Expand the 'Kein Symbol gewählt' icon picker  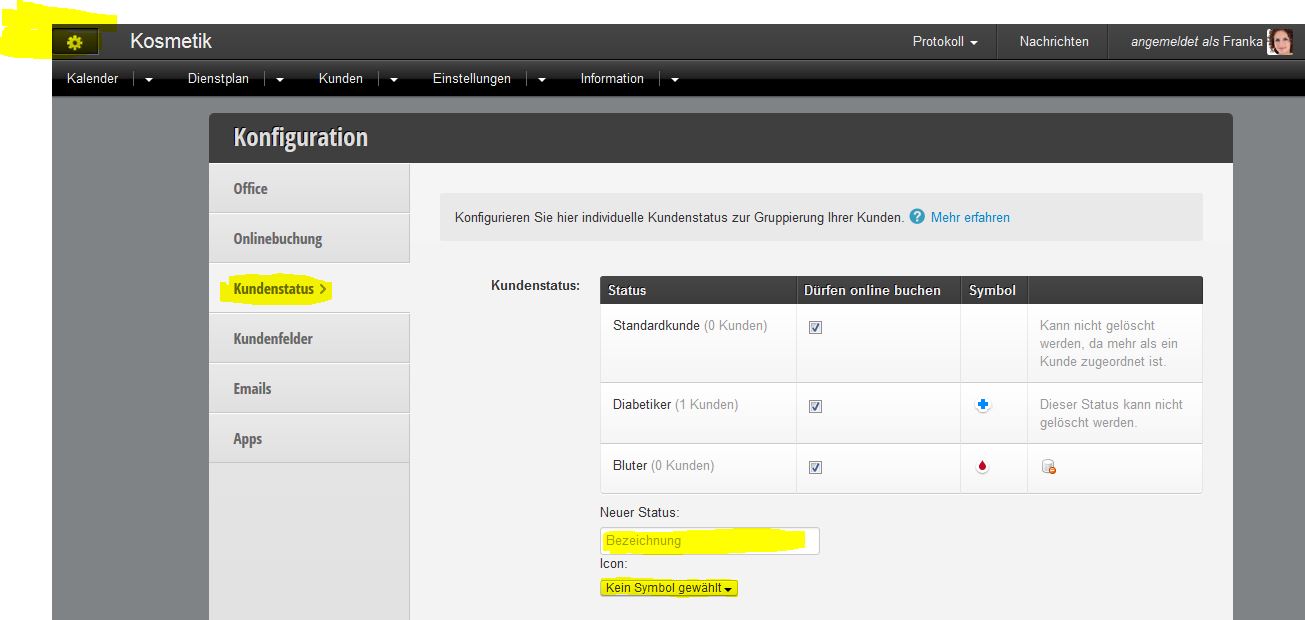point(669,588)
